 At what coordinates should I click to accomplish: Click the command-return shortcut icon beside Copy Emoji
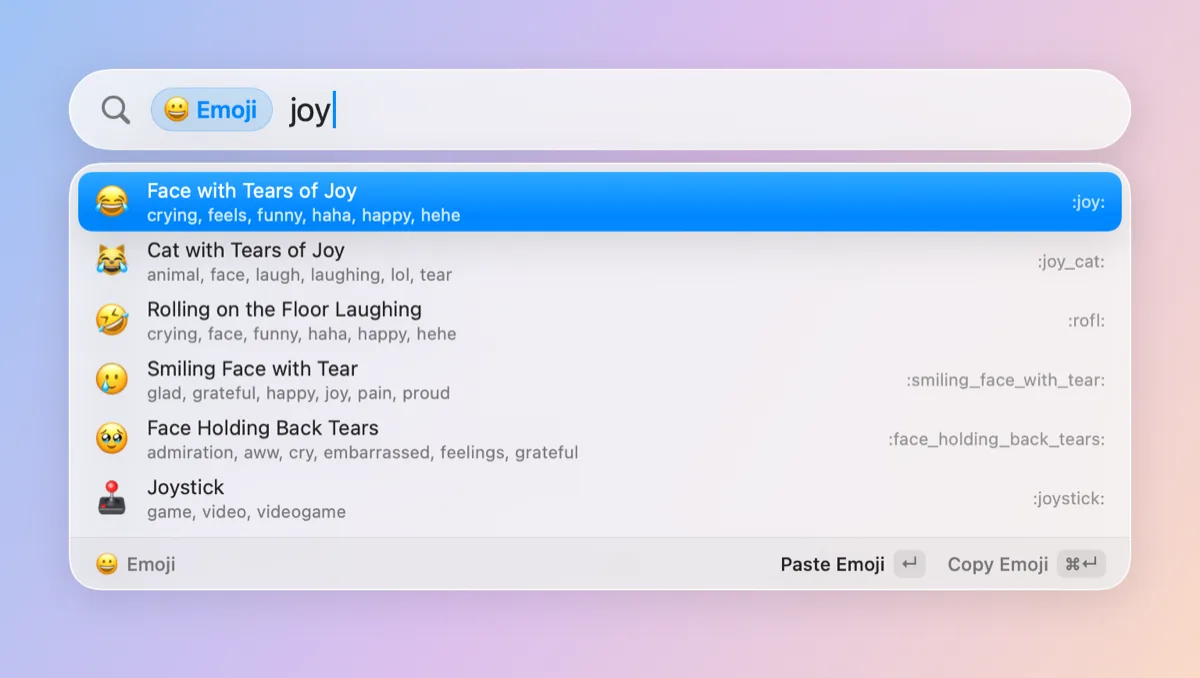pos(1081,564)
